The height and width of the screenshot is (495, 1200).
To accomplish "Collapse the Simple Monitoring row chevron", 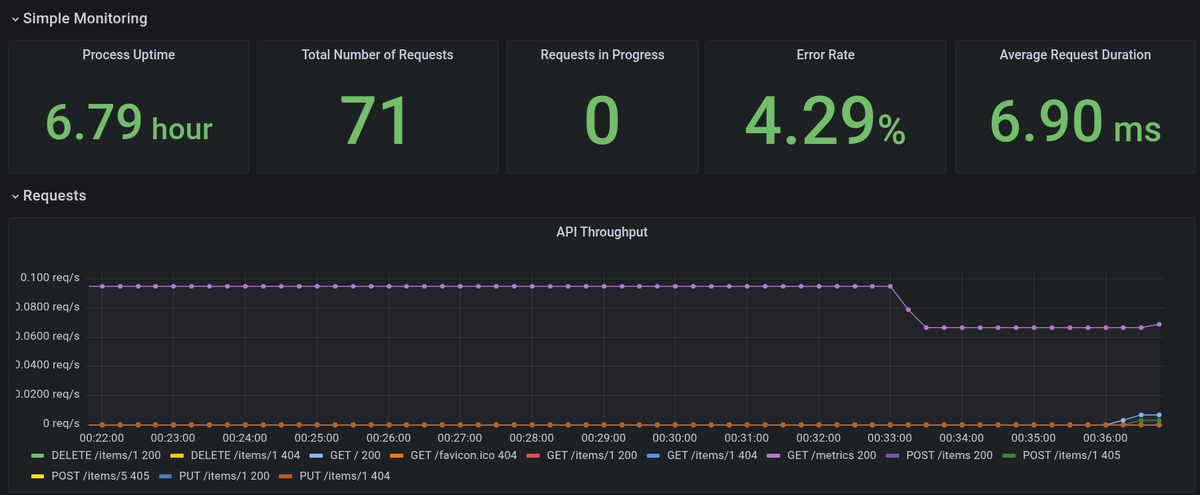I will tap(14, 18).
